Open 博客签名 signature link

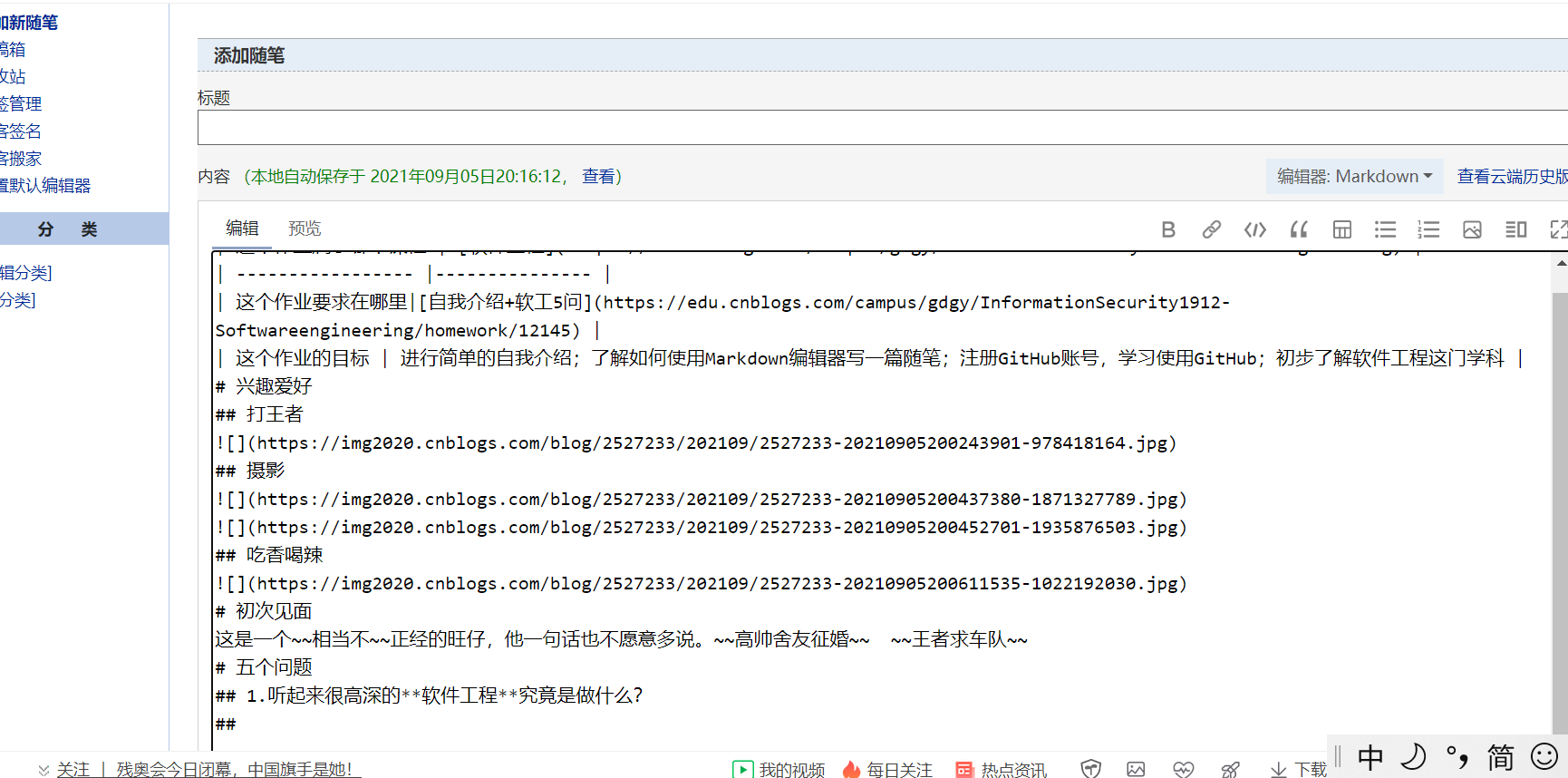click(x=21, y=131)
